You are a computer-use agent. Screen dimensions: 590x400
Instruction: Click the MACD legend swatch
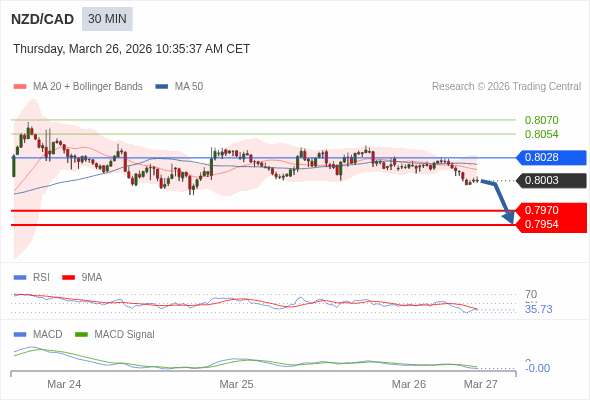(x=20, y=335)
